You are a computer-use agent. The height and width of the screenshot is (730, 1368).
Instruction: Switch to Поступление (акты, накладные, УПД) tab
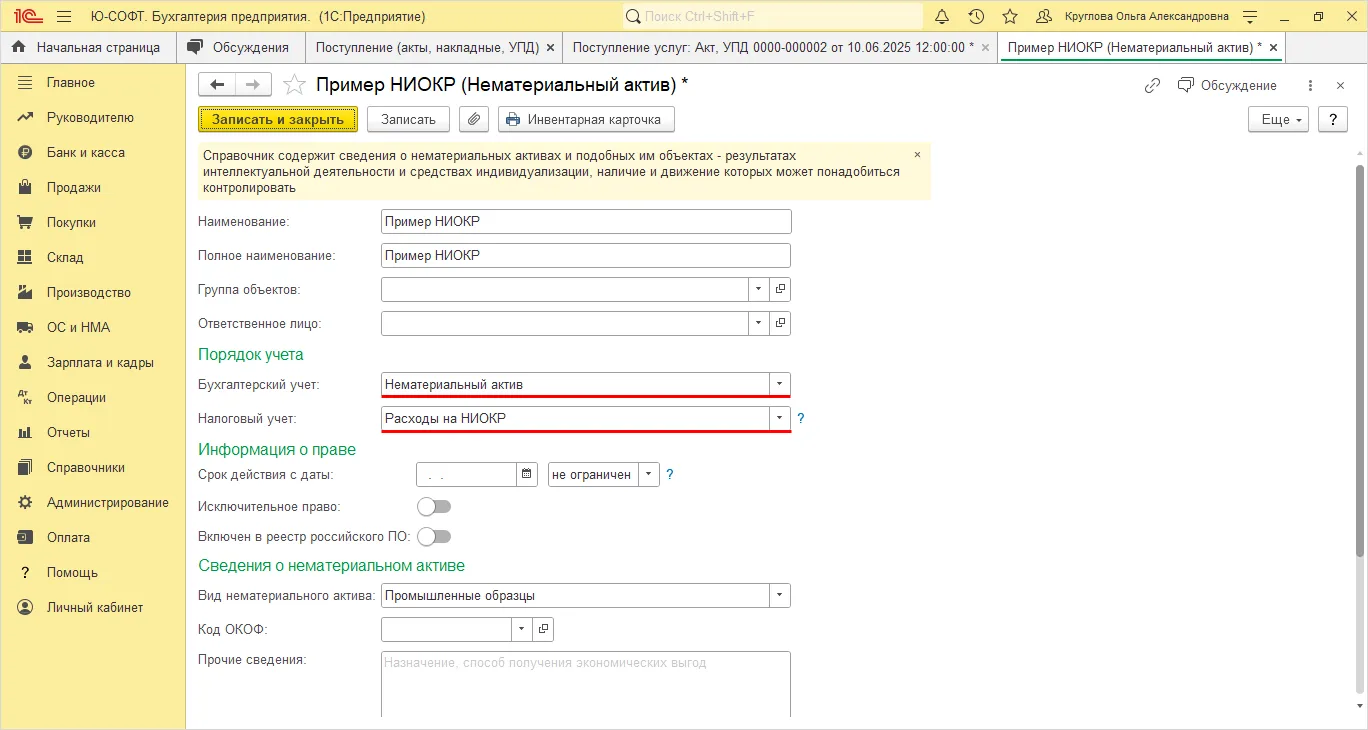[427, 47]
